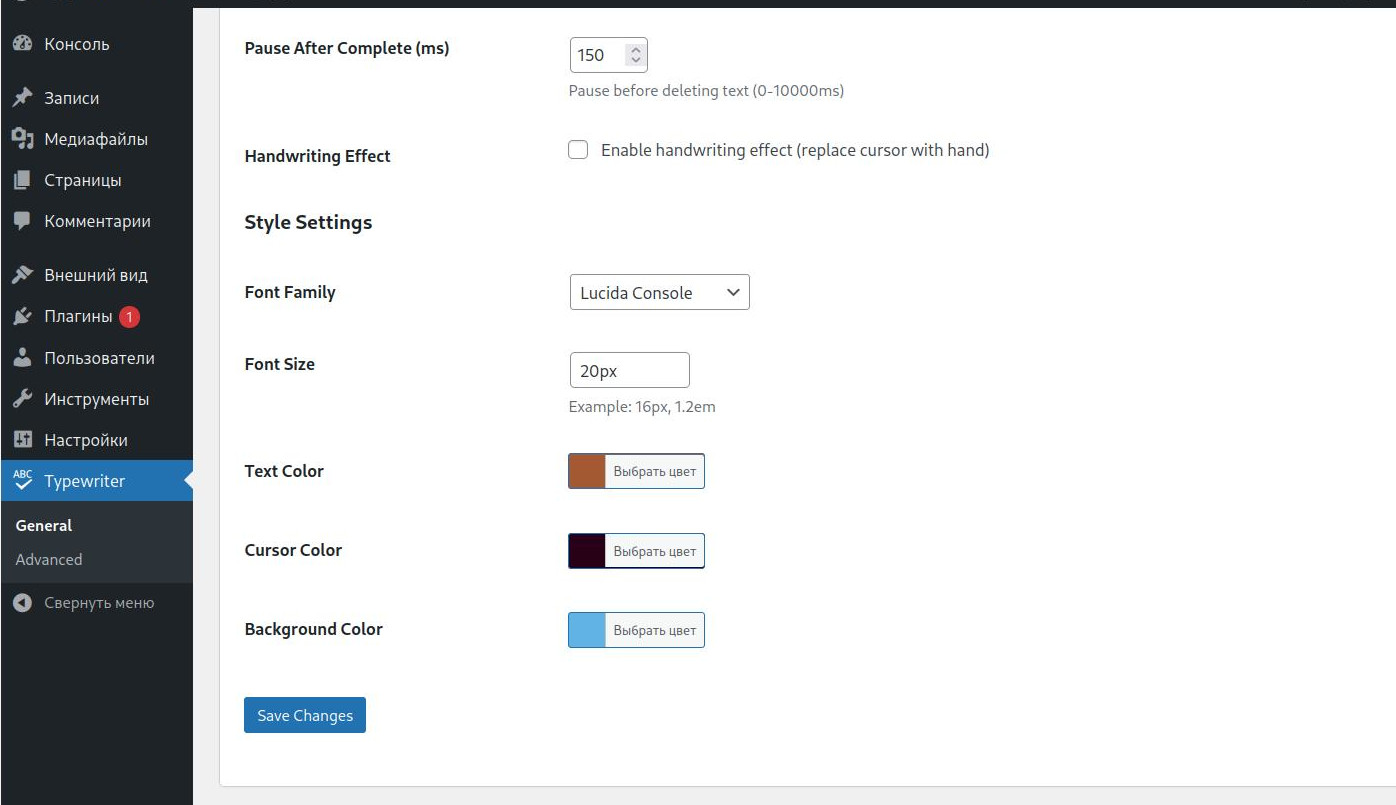The height and width of the screenshot is (805, 1396).
Task: Click the Пользователи user icon
Action: [23, 358]
